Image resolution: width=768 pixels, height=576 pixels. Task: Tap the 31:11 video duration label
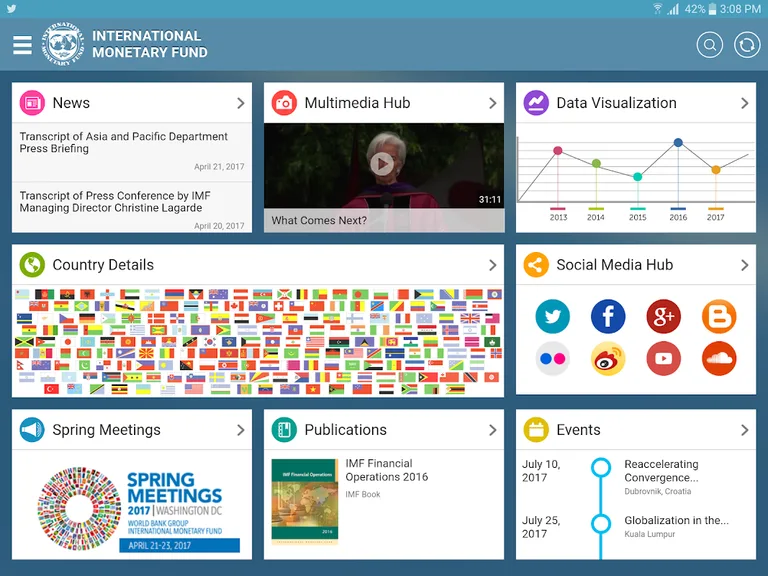coord(490,199)
